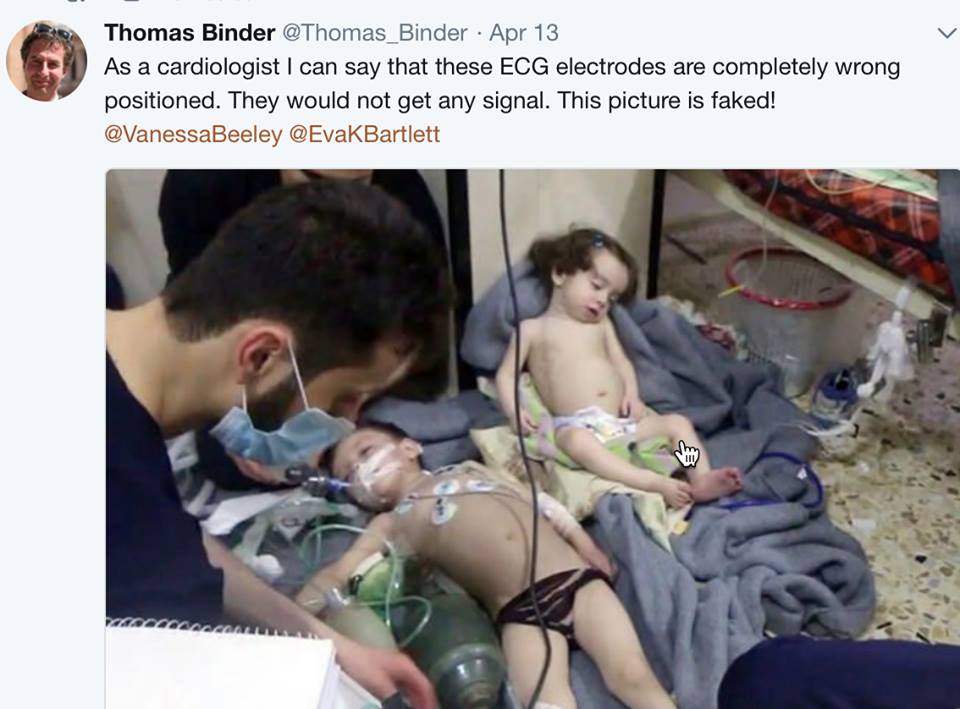The width and height of the screenshot is (960, 709).
Task: Expand the tweet options chevron
Action: click(947, 33)
